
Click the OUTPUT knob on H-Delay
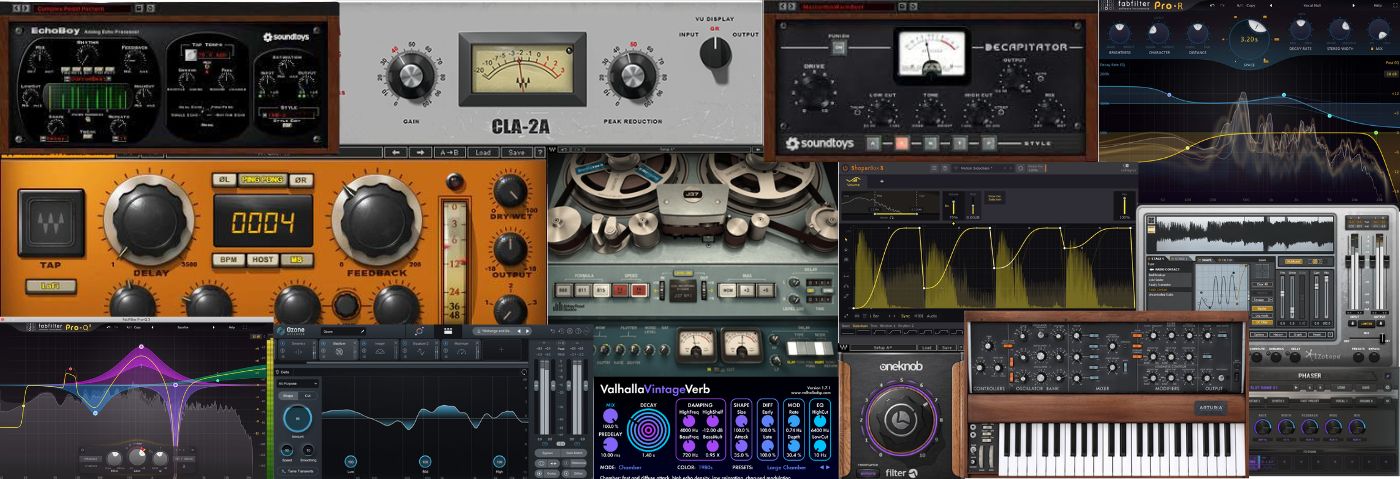509,250
